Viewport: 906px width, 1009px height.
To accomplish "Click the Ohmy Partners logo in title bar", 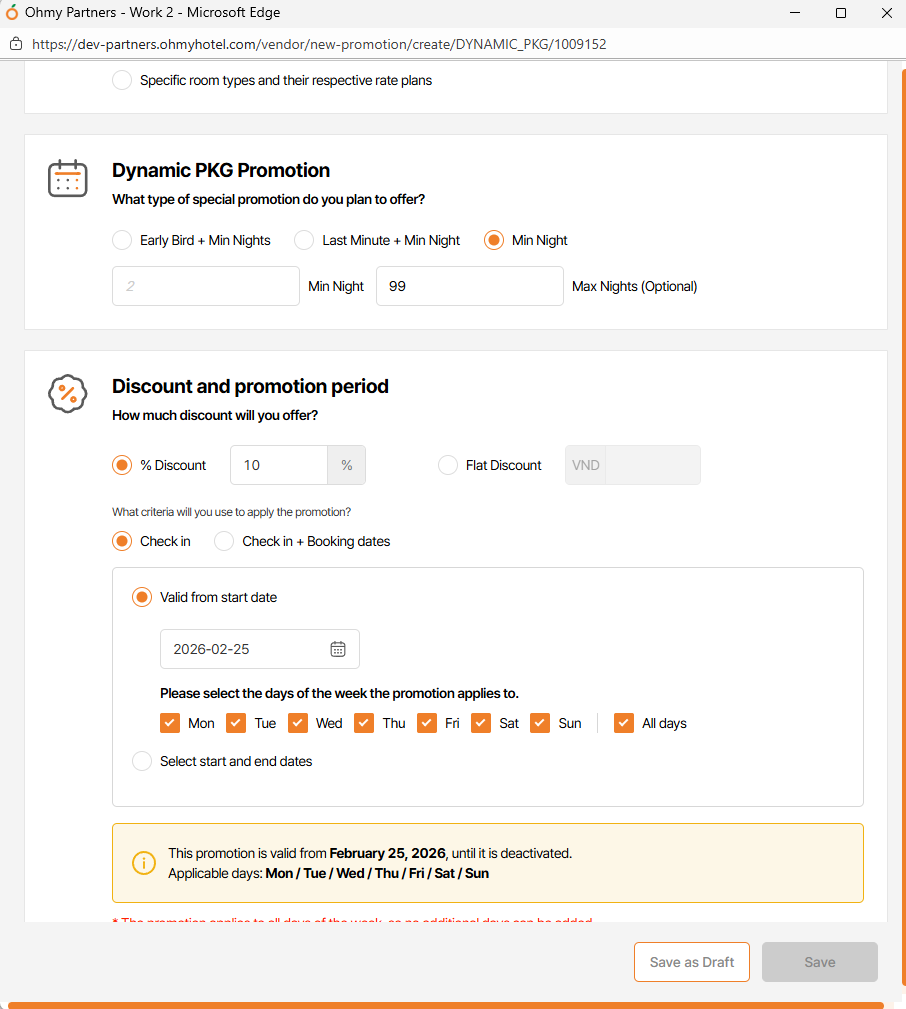I will [12, 13].
